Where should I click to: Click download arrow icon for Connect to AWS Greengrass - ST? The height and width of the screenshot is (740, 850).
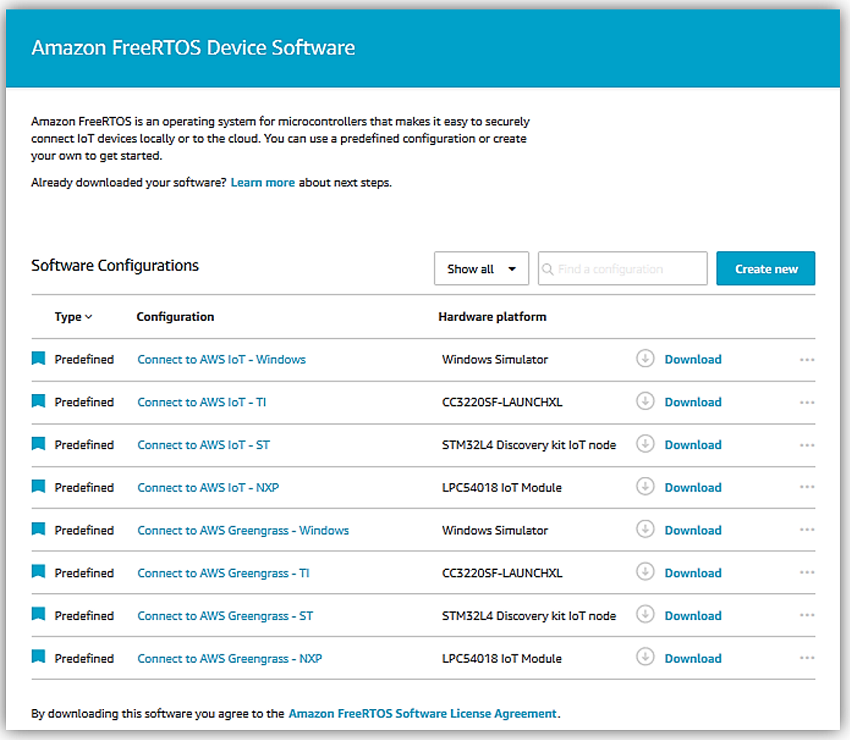tap(645, 616)
